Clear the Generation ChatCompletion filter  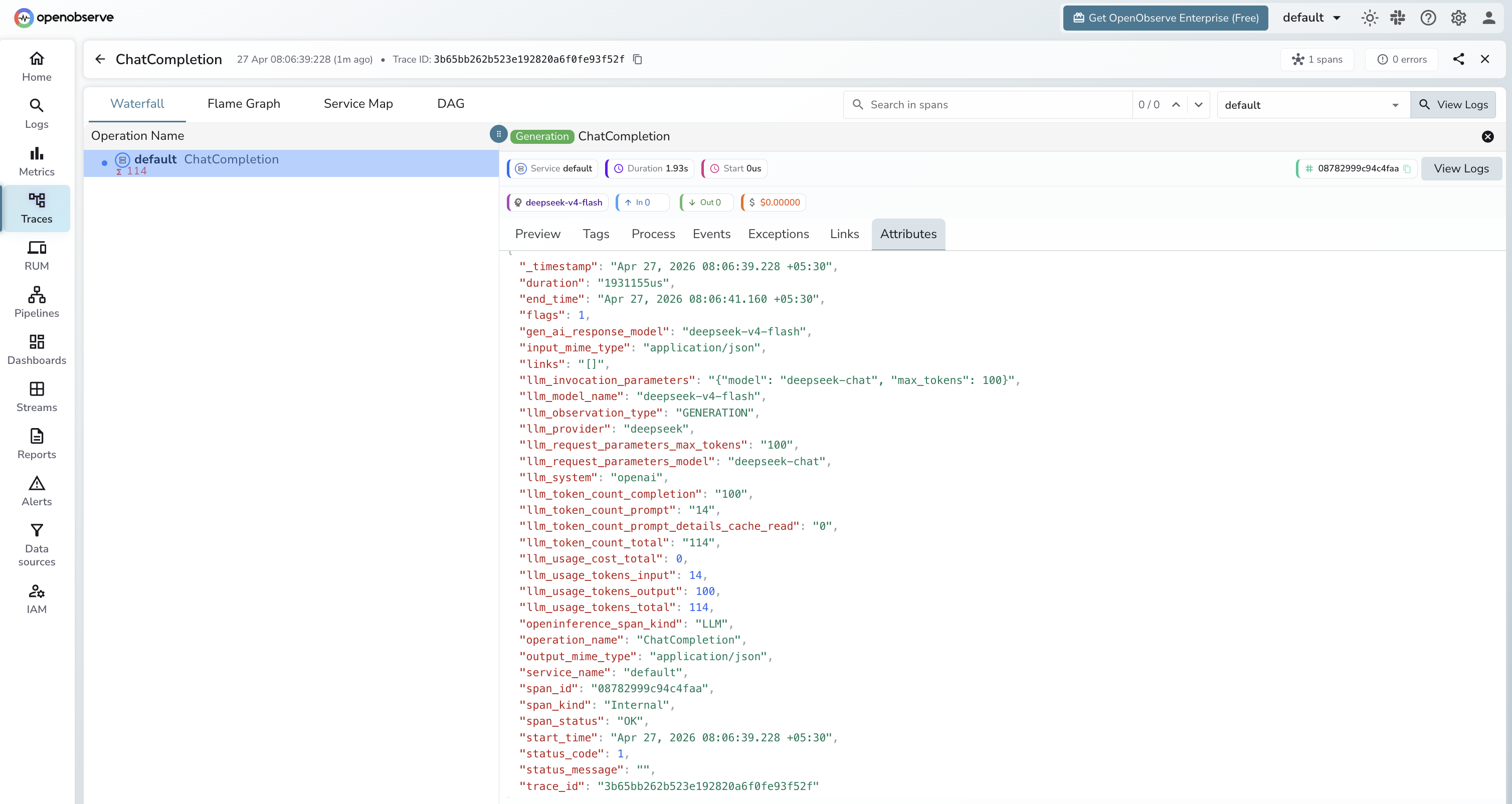tap(1488, 137)
